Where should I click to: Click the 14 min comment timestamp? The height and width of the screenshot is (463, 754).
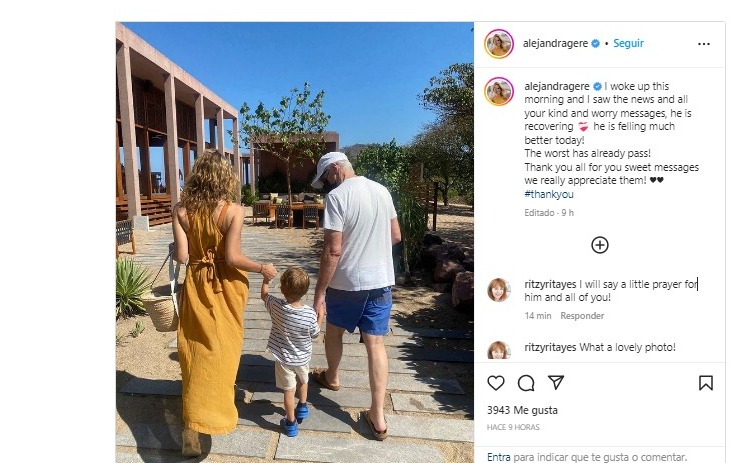tap(538, 316)
